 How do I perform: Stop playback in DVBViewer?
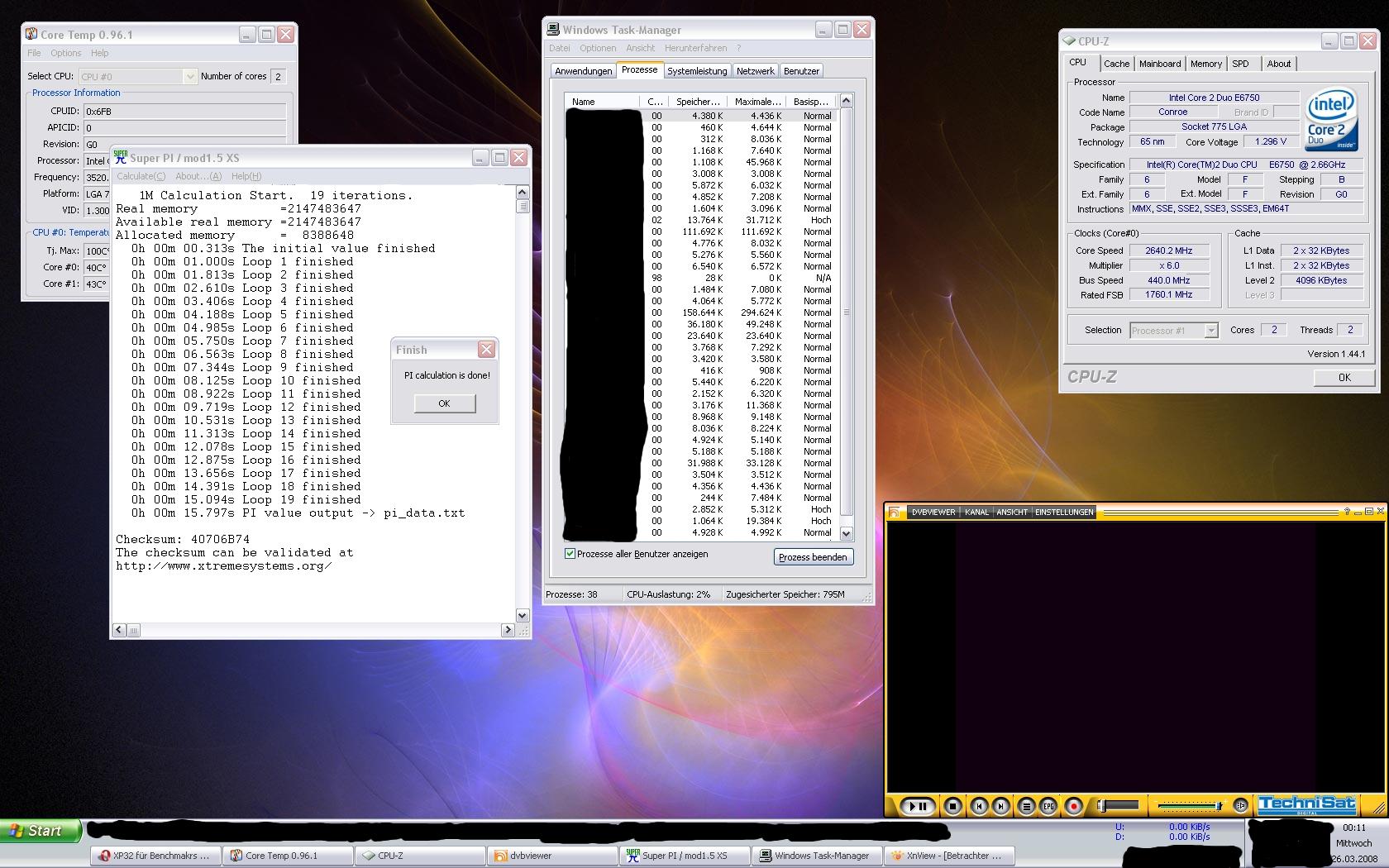(x=952, y=805)
